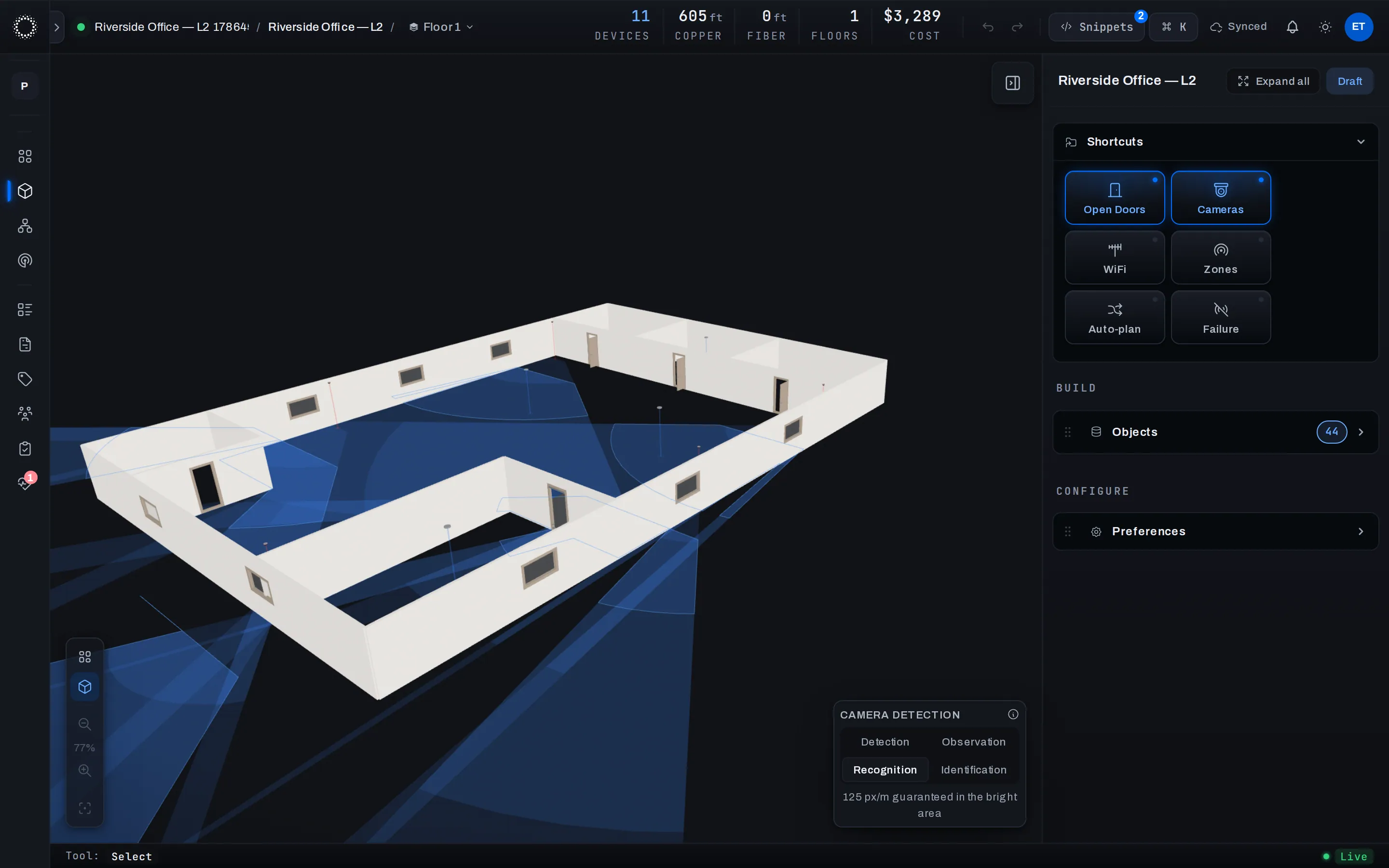Fit the view to screen
The width and height of the screenshot is (1389, 868).
[x=85, y=808]
